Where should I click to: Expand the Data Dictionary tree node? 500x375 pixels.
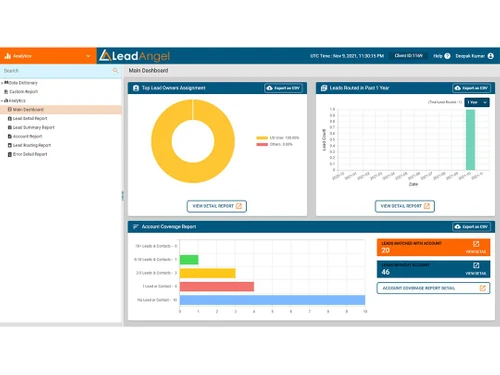tap(2, 83)
